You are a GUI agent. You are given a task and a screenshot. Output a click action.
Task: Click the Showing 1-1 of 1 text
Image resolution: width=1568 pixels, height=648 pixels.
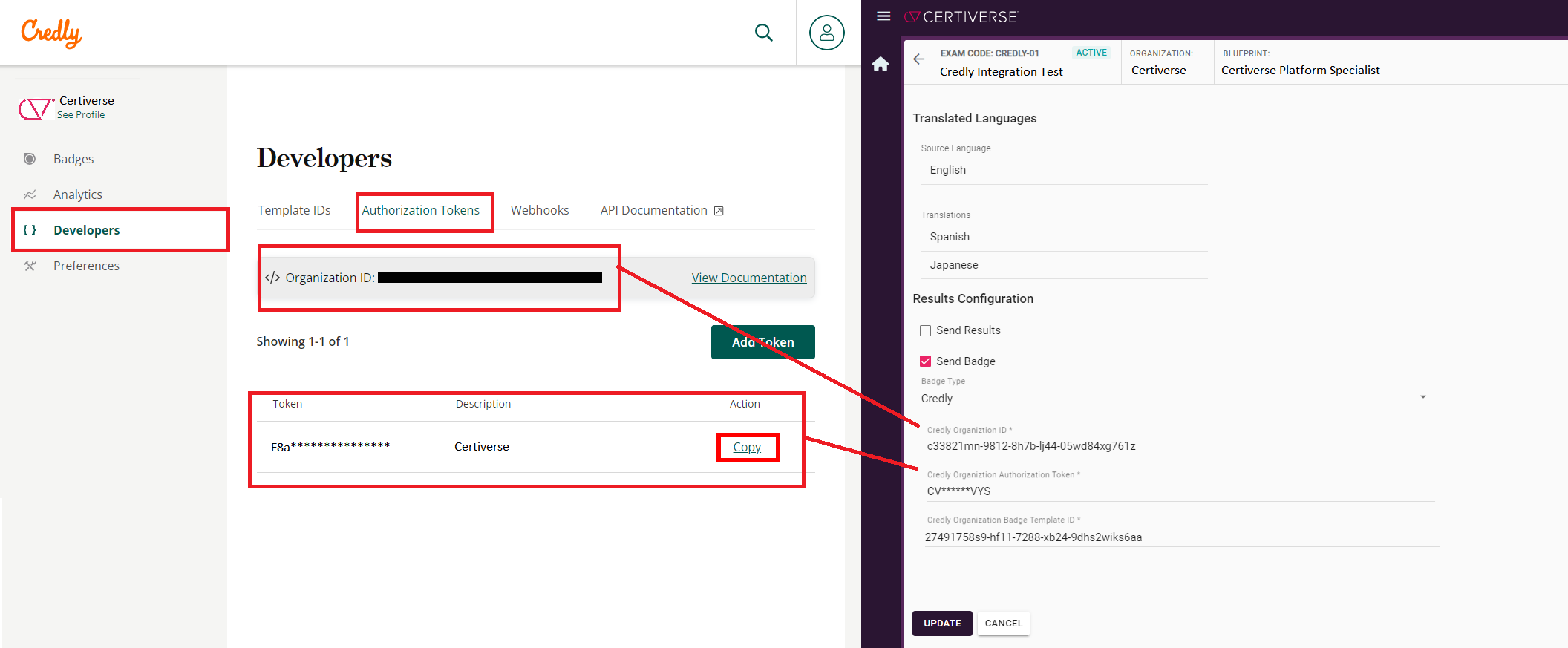[303, 341]
